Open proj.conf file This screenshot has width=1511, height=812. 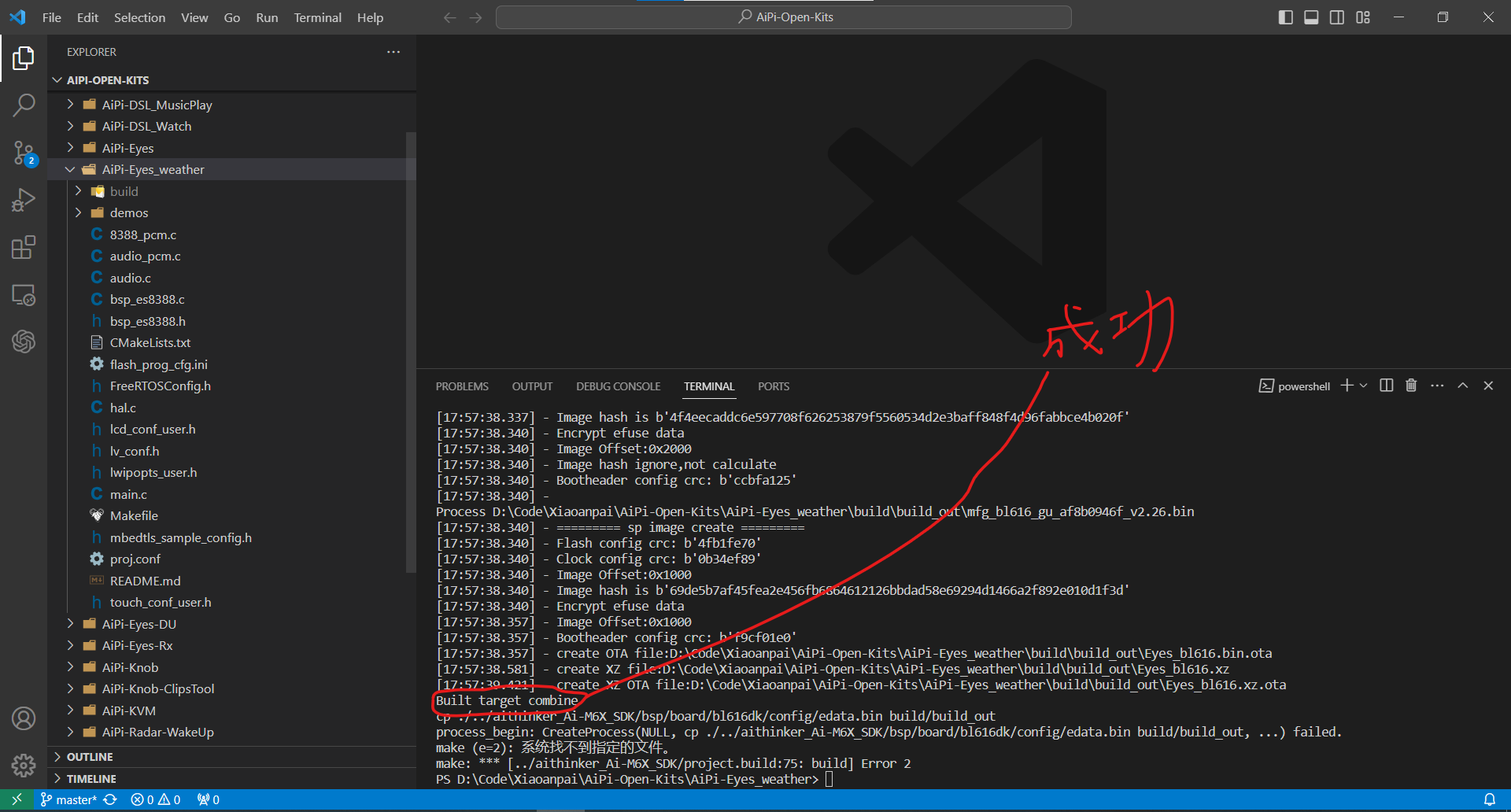click(231, 559)
